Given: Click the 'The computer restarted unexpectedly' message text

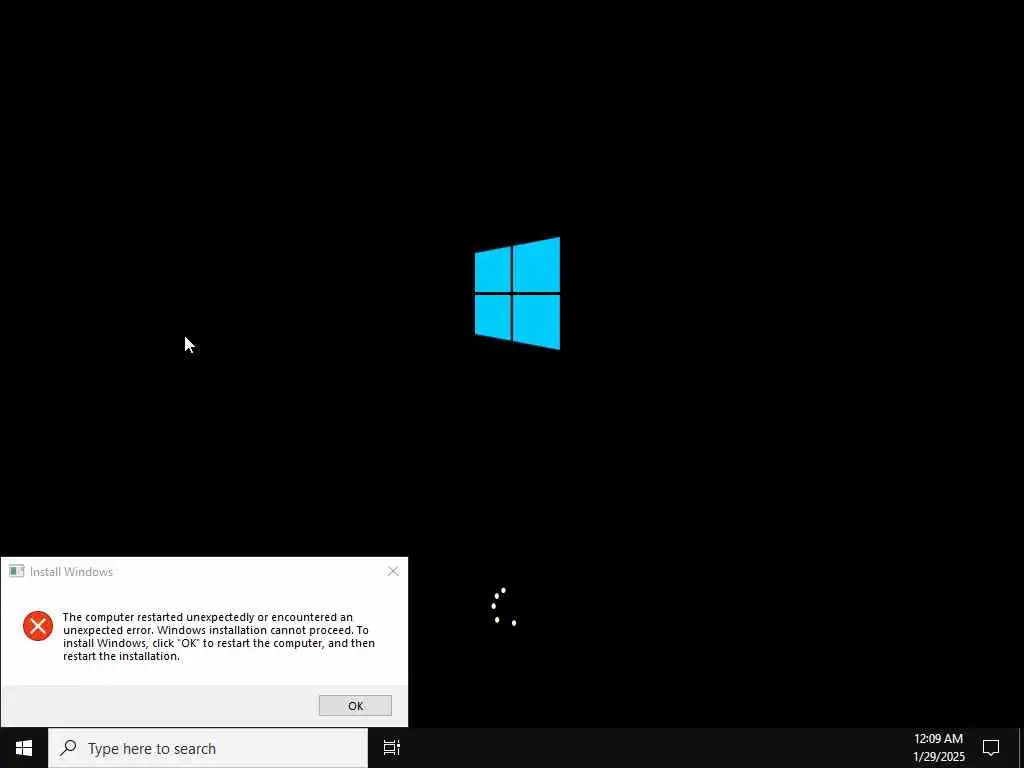Looking at the screenshot, I should tap(219, 637).
